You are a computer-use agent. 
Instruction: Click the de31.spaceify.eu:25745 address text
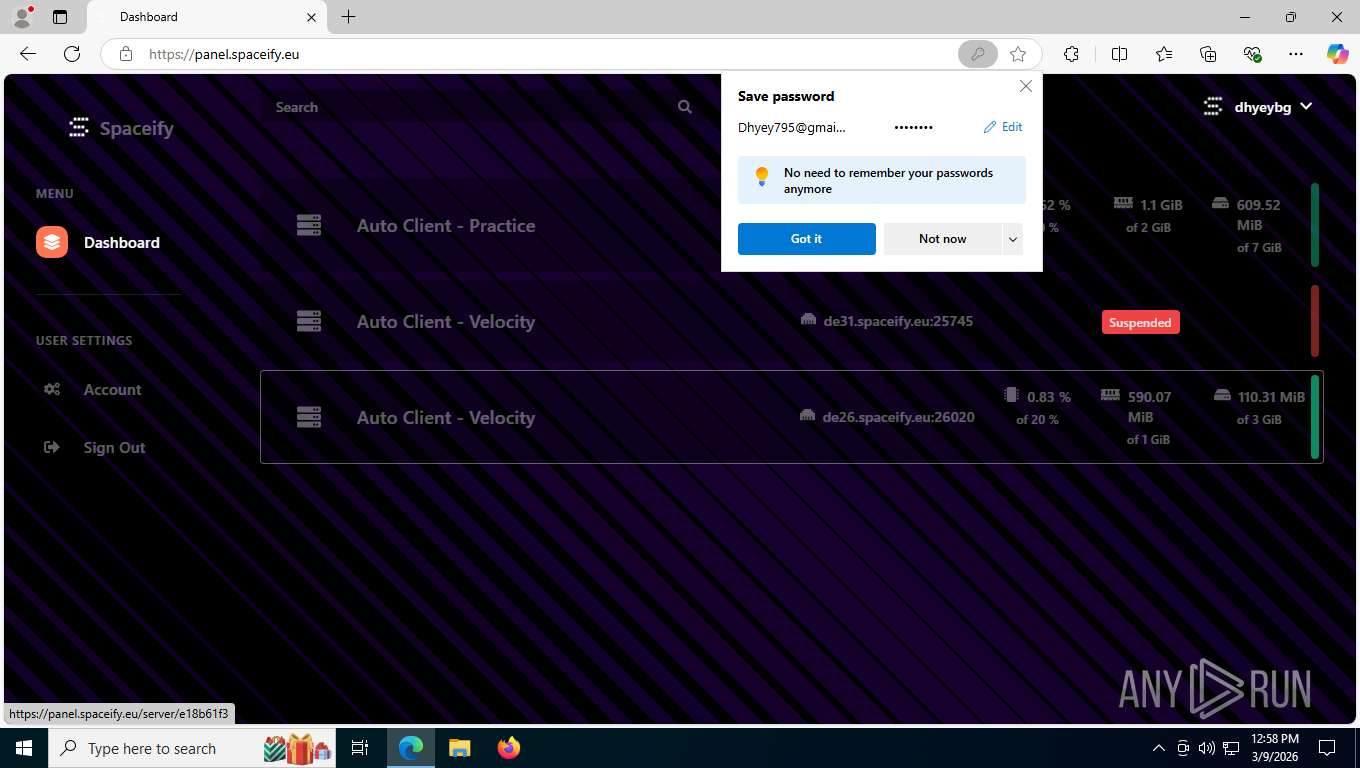(x=898, y=321)
